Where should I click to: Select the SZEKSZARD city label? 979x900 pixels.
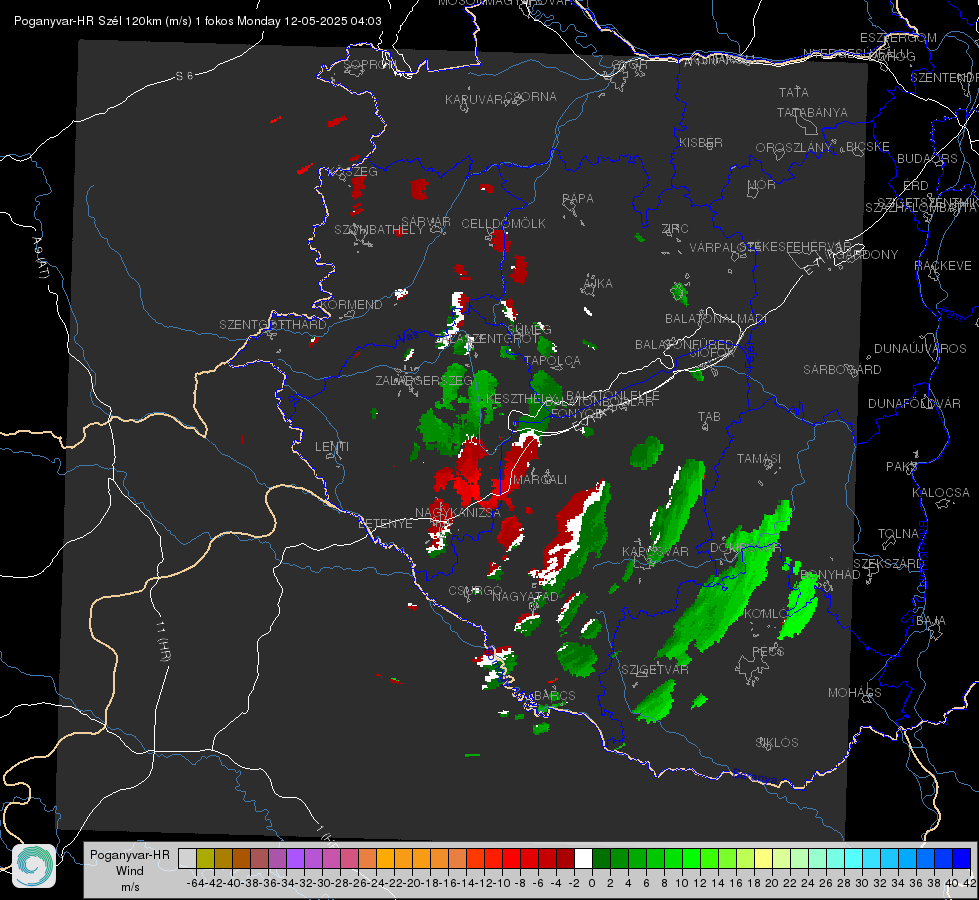point(888,564)
